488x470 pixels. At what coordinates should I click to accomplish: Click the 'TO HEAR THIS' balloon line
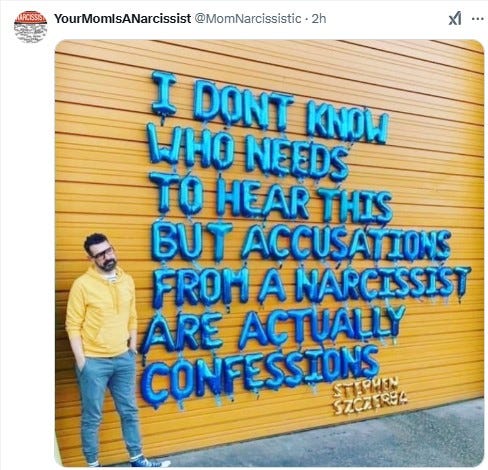point(270,197)
